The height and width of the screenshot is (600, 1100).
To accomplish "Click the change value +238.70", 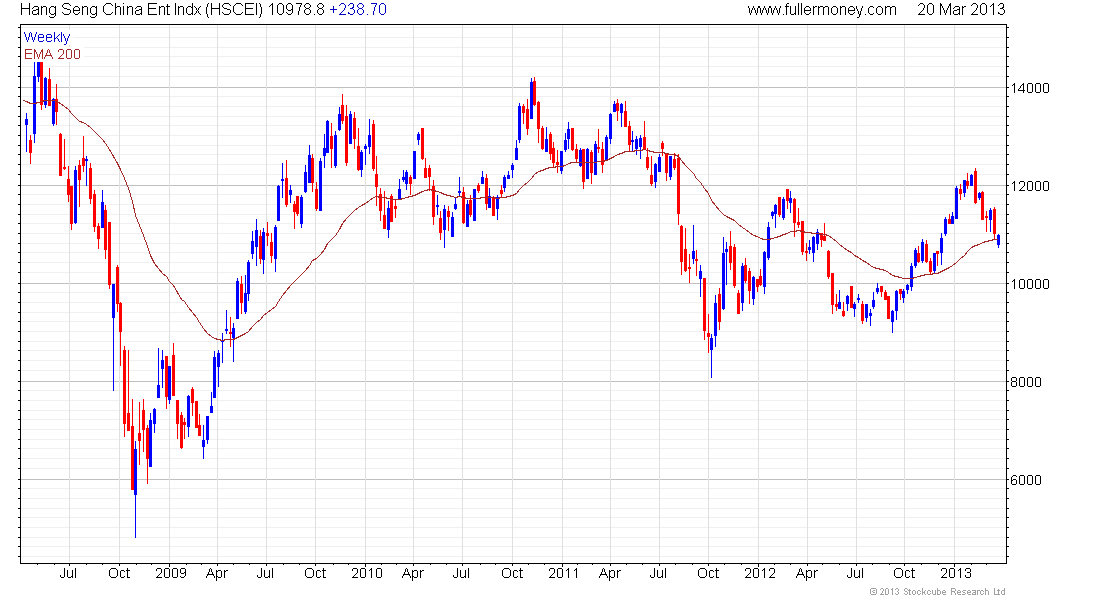I will click(357, 10).
